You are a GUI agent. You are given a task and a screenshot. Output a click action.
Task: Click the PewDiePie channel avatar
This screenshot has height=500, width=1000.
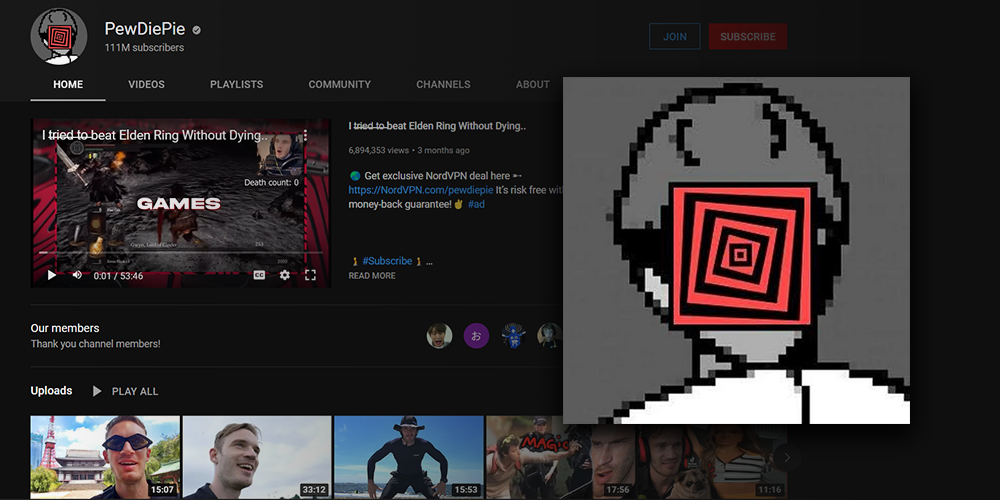[59, 36]
